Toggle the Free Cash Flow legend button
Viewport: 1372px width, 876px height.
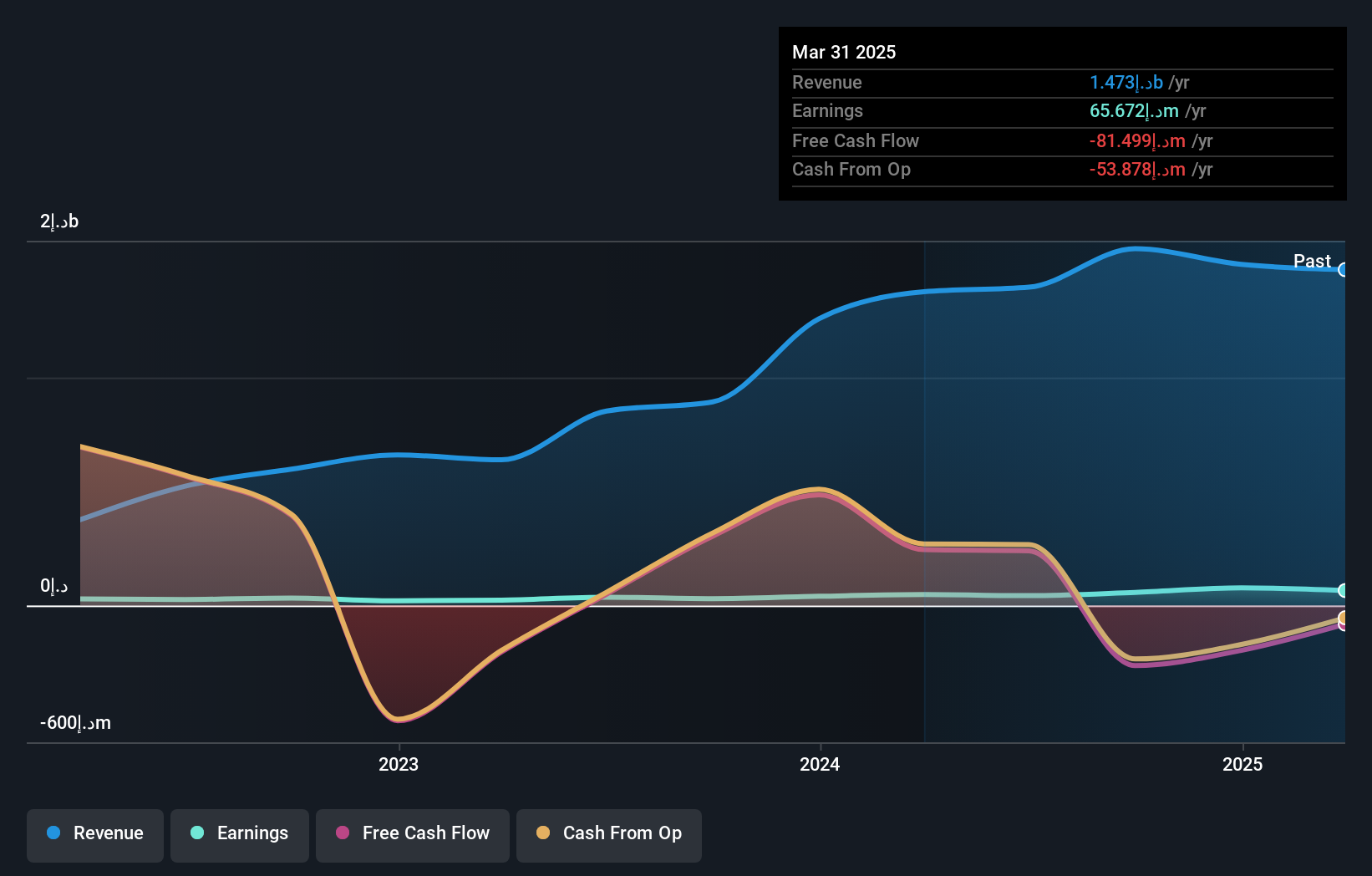click(413, 835)
